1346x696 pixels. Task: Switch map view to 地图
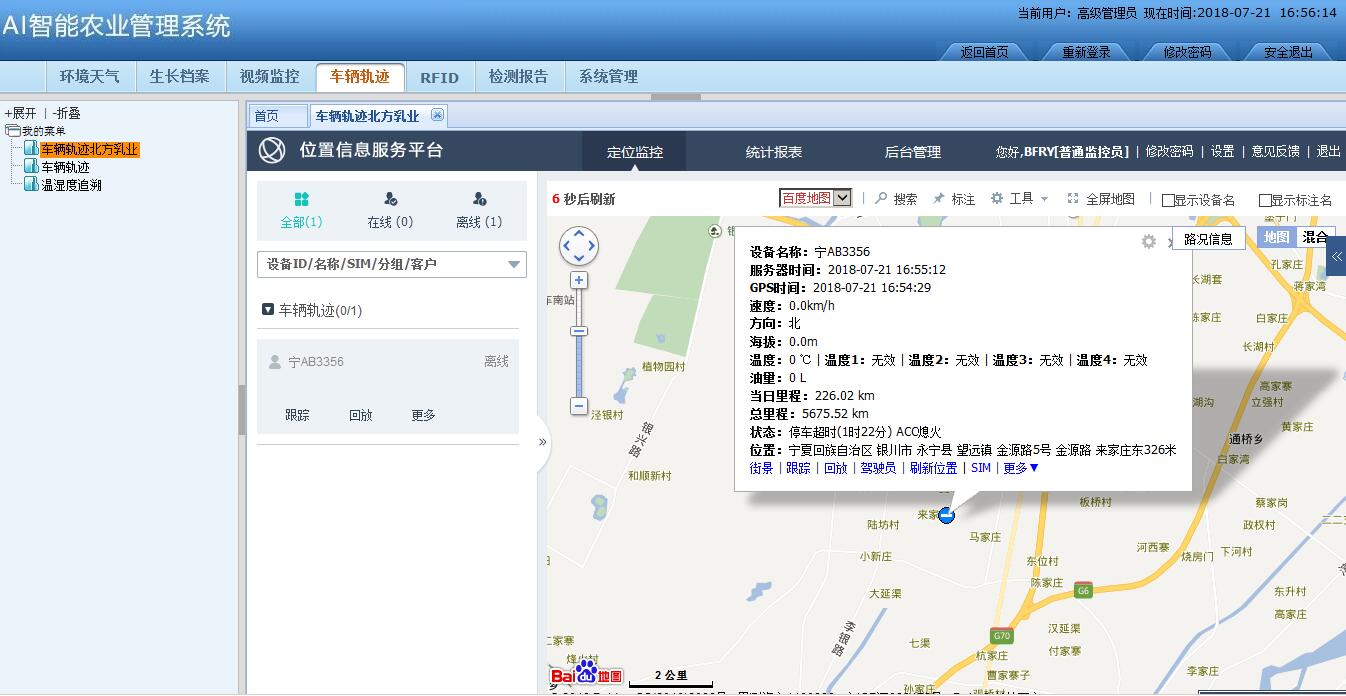point(1276,237)
